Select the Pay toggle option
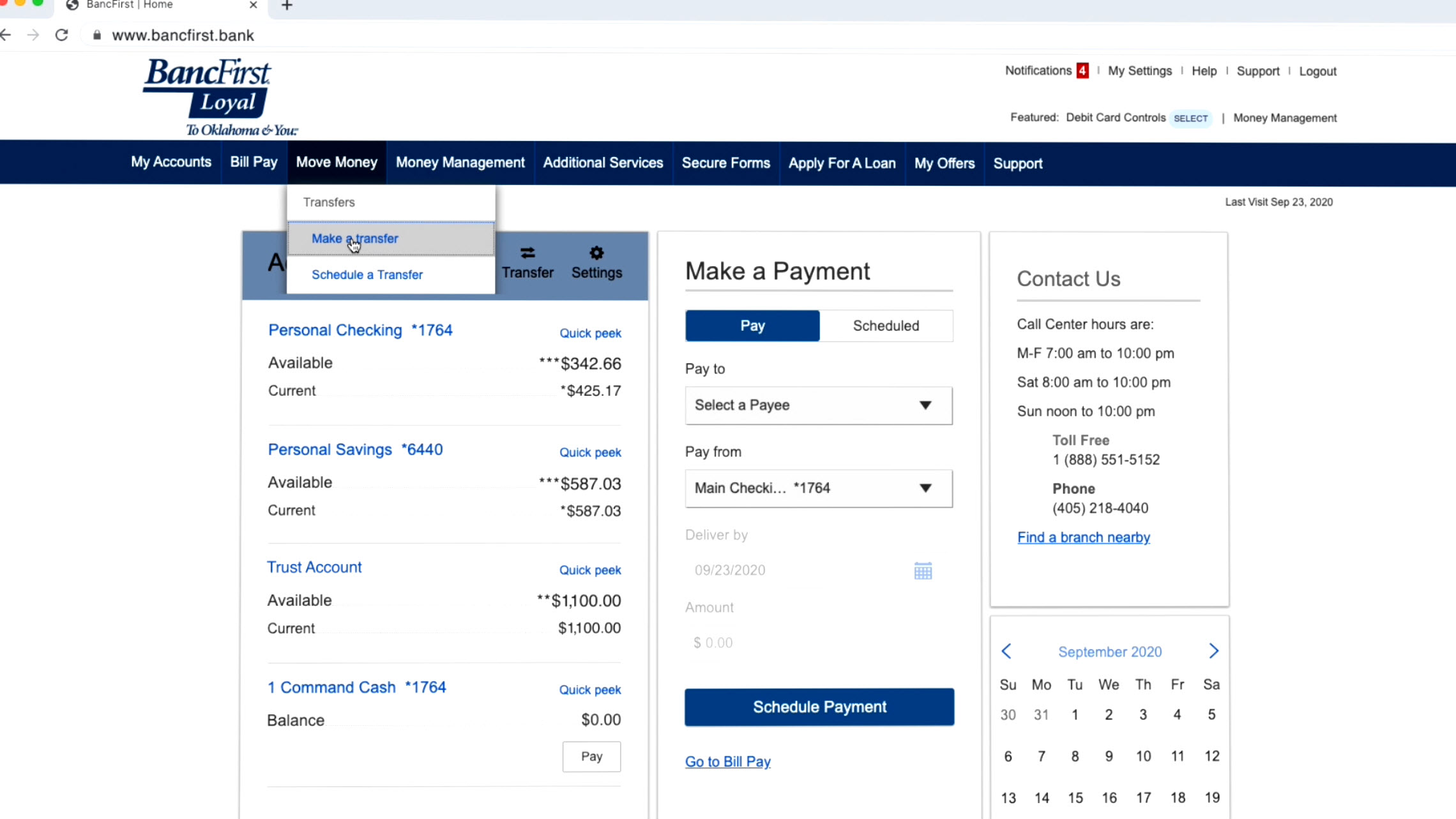1456x819 pixels. [x=752, y=326]
